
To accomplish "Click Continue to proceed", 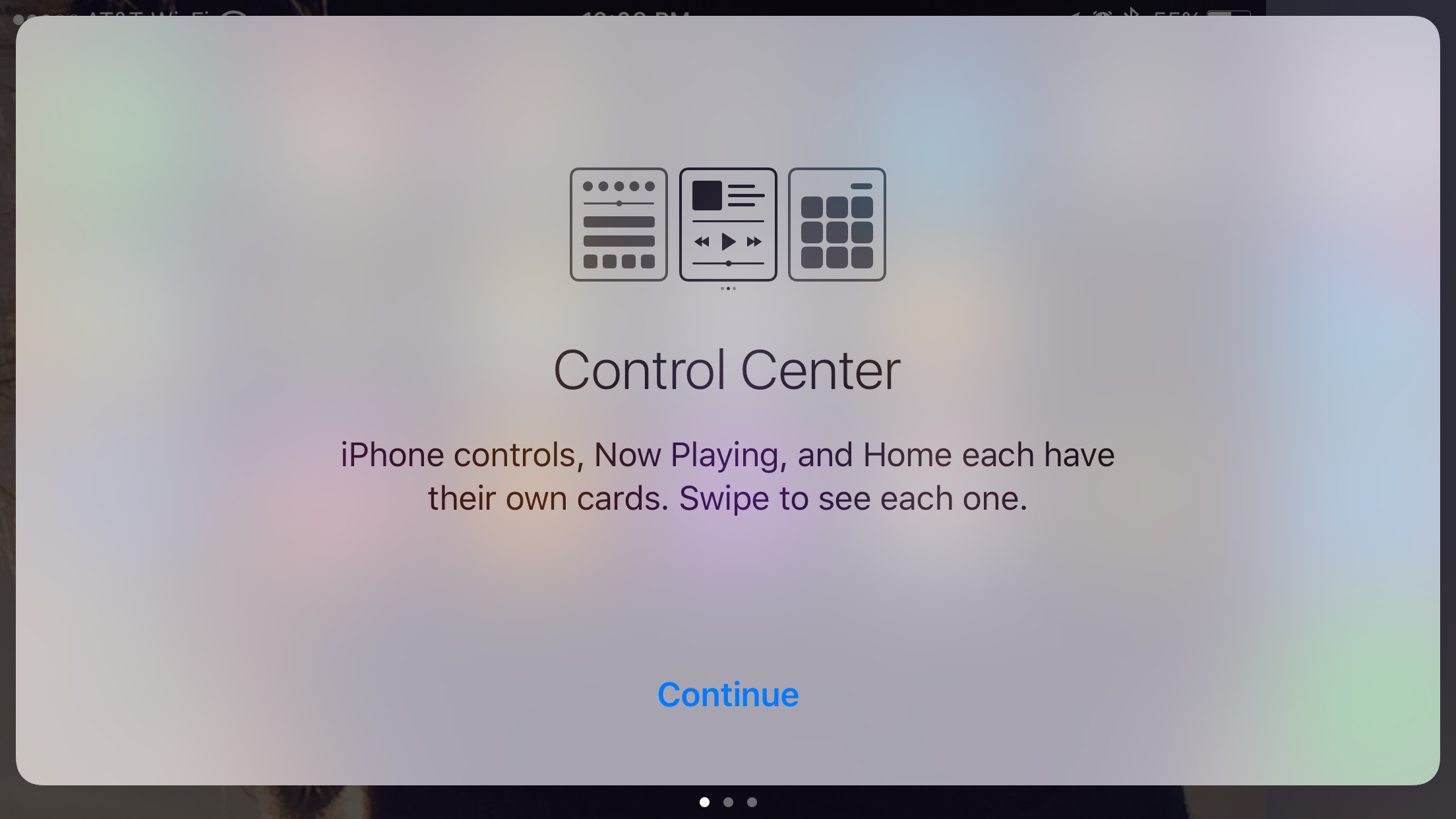I will tap(728, 694).
